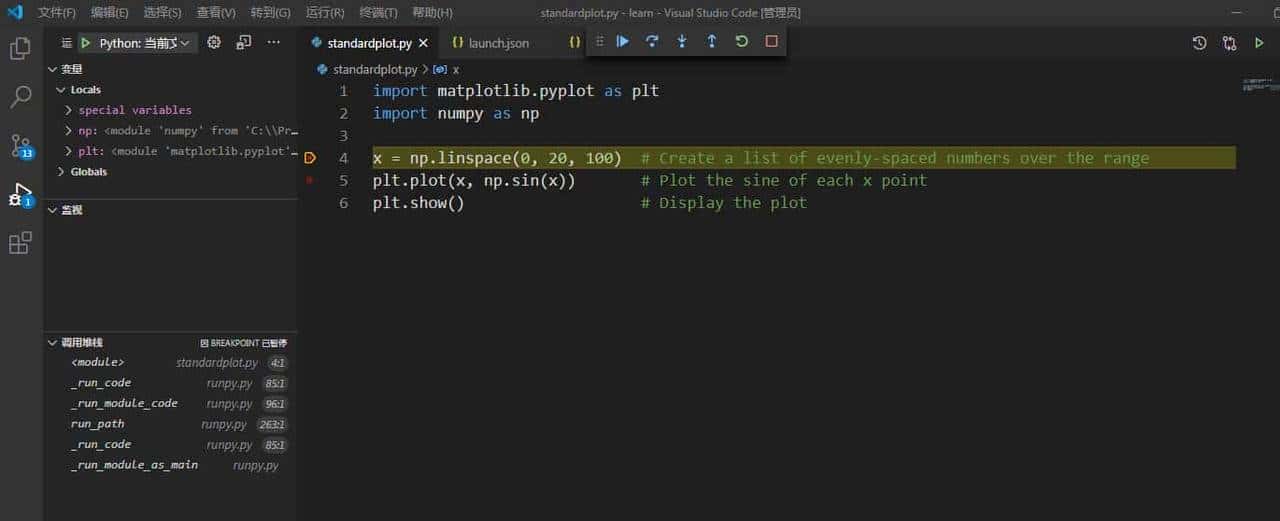This screenshot has height=521, width=1280.
Task: Click the VS Code logo in title bar
Action: [x=15, y=12]
